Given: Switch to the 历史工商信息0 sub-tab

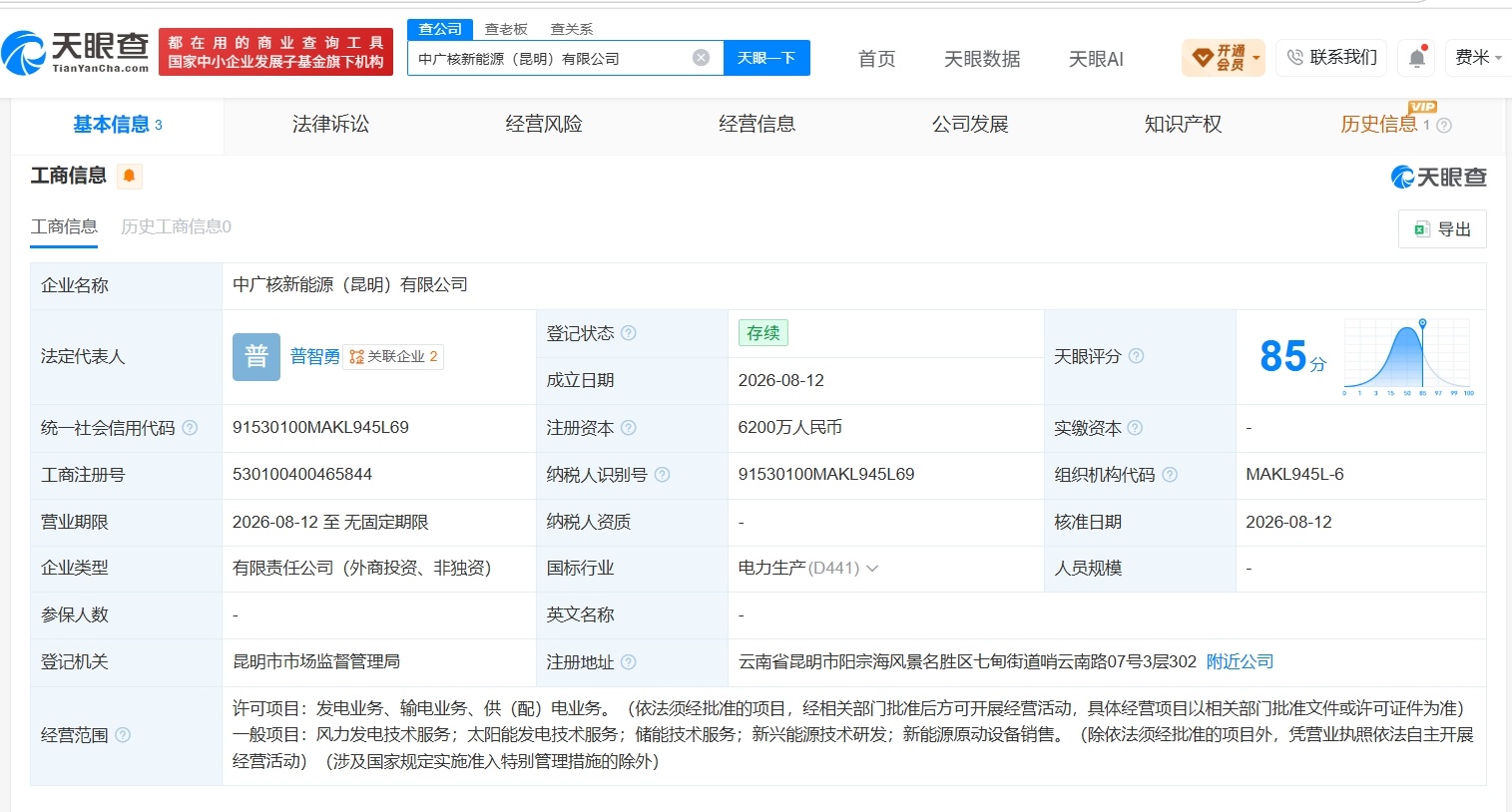Looking at the screenshot, I should click(x=176, y=227).
